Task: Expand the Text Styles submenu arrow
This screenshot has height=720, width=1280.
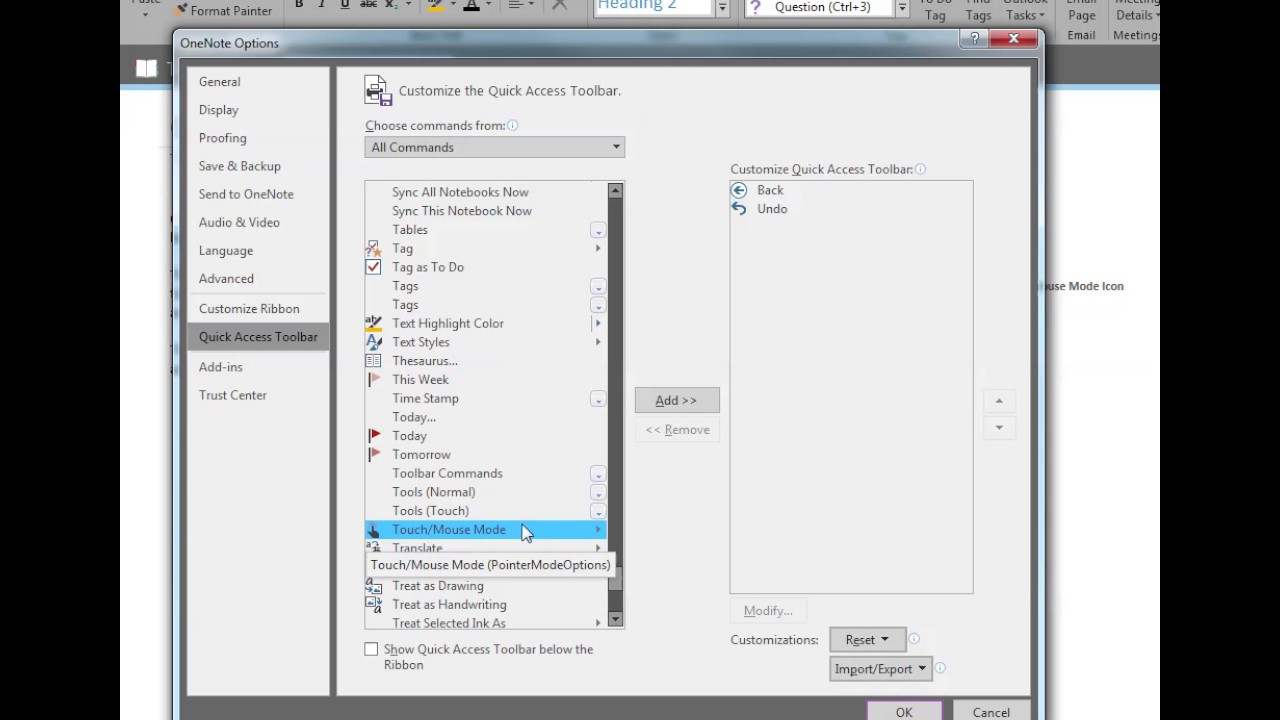Action: point(598,342)
